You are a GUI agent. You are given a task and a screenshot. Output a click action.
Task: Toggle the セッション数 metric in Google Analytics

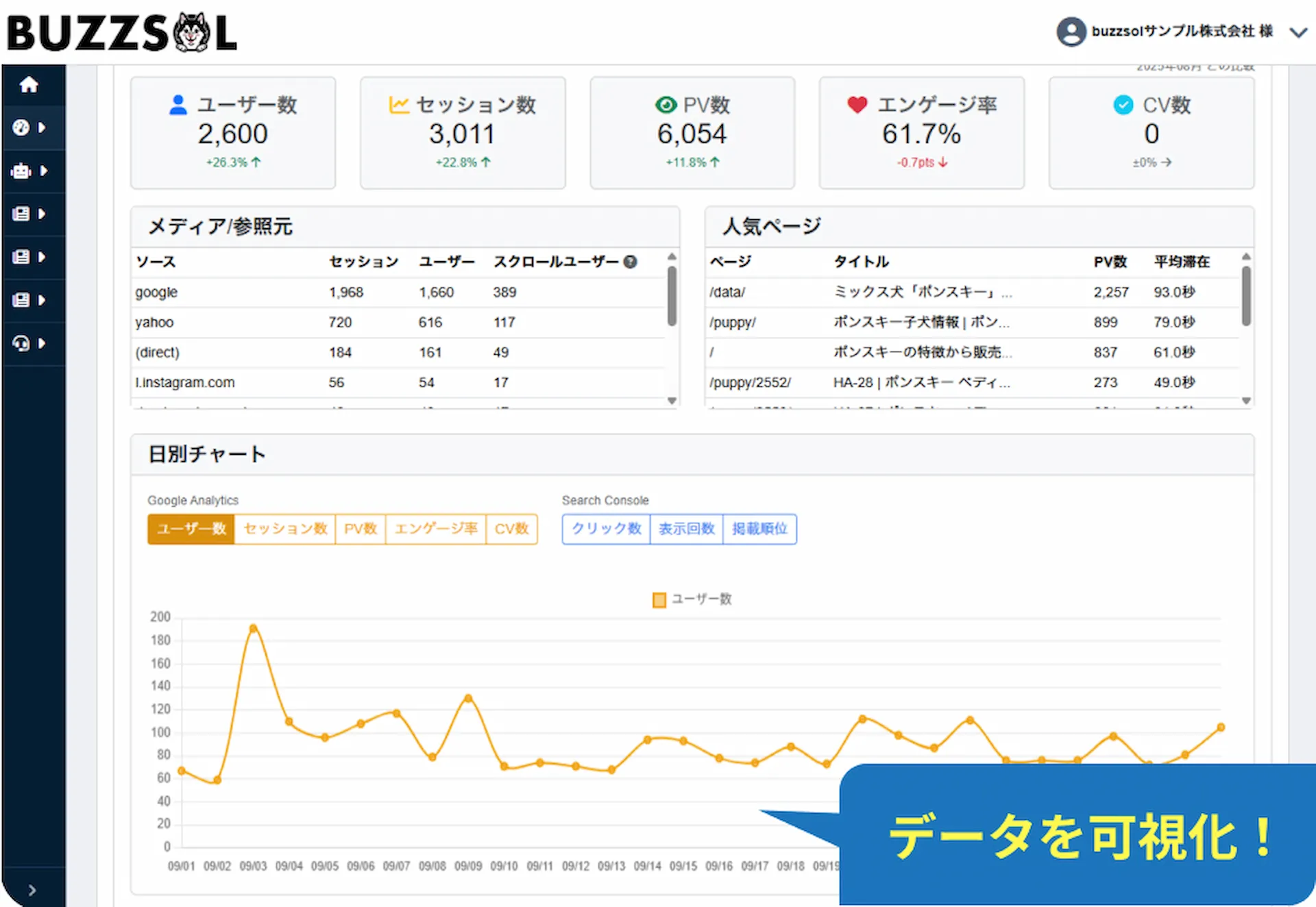point(284,529)
